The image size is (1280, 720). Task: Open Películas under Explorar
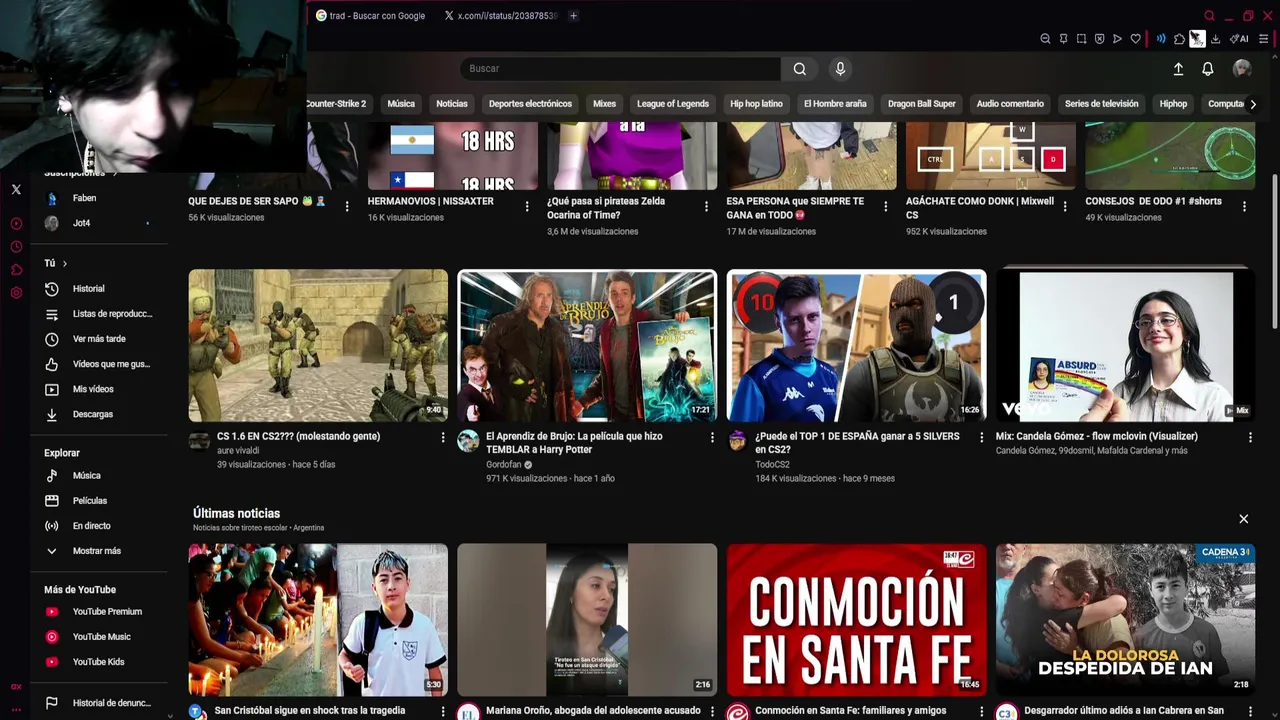pyautogui.click(x=100, y=501)
